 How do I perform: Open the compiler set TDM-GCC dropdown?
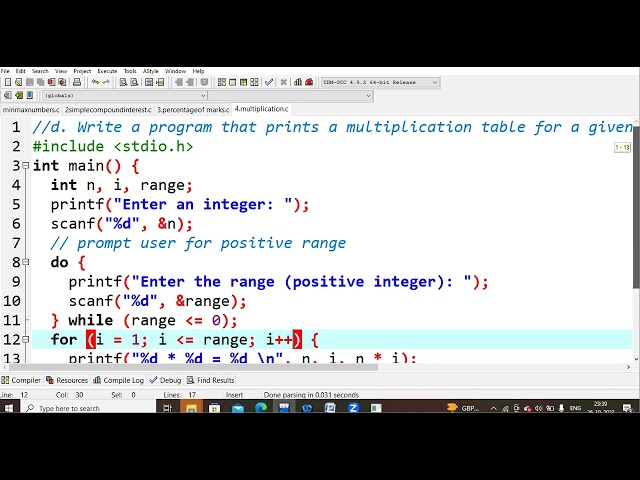(x=380, y=82)
